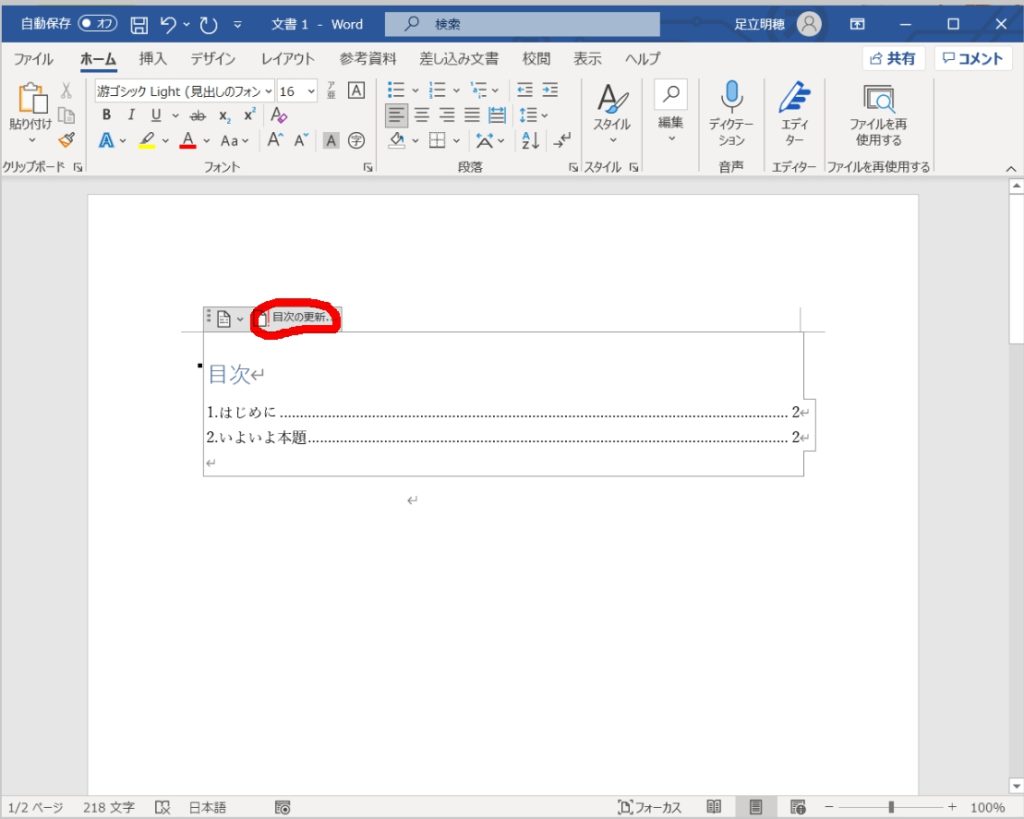Switch to the Insert ribbon tab

click(153, 59)
